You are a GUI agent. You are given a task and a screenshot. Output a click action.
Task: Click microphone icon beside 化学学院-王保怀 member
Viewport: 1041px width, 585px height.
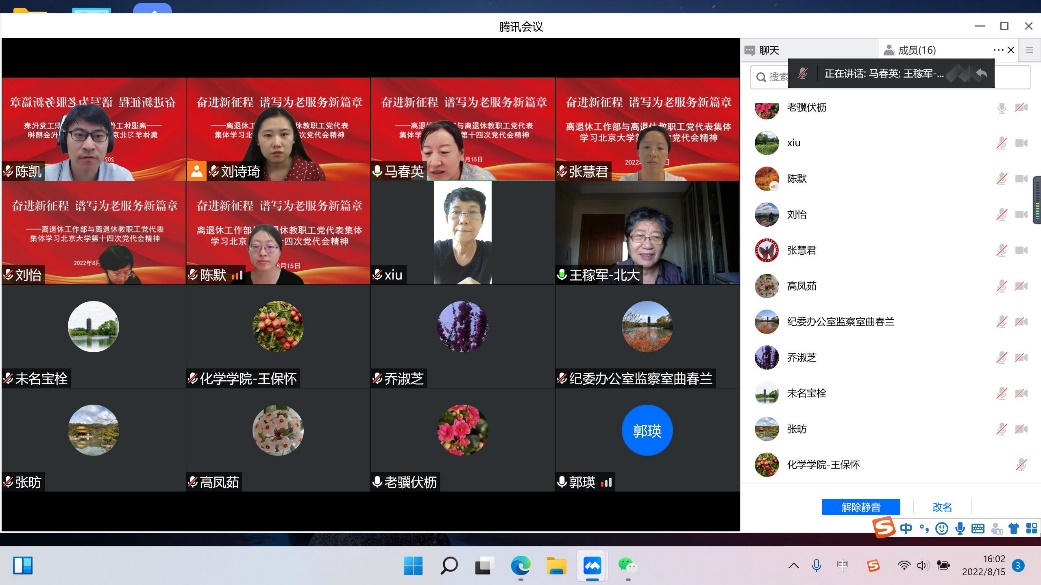click(x=1021, y=465)
